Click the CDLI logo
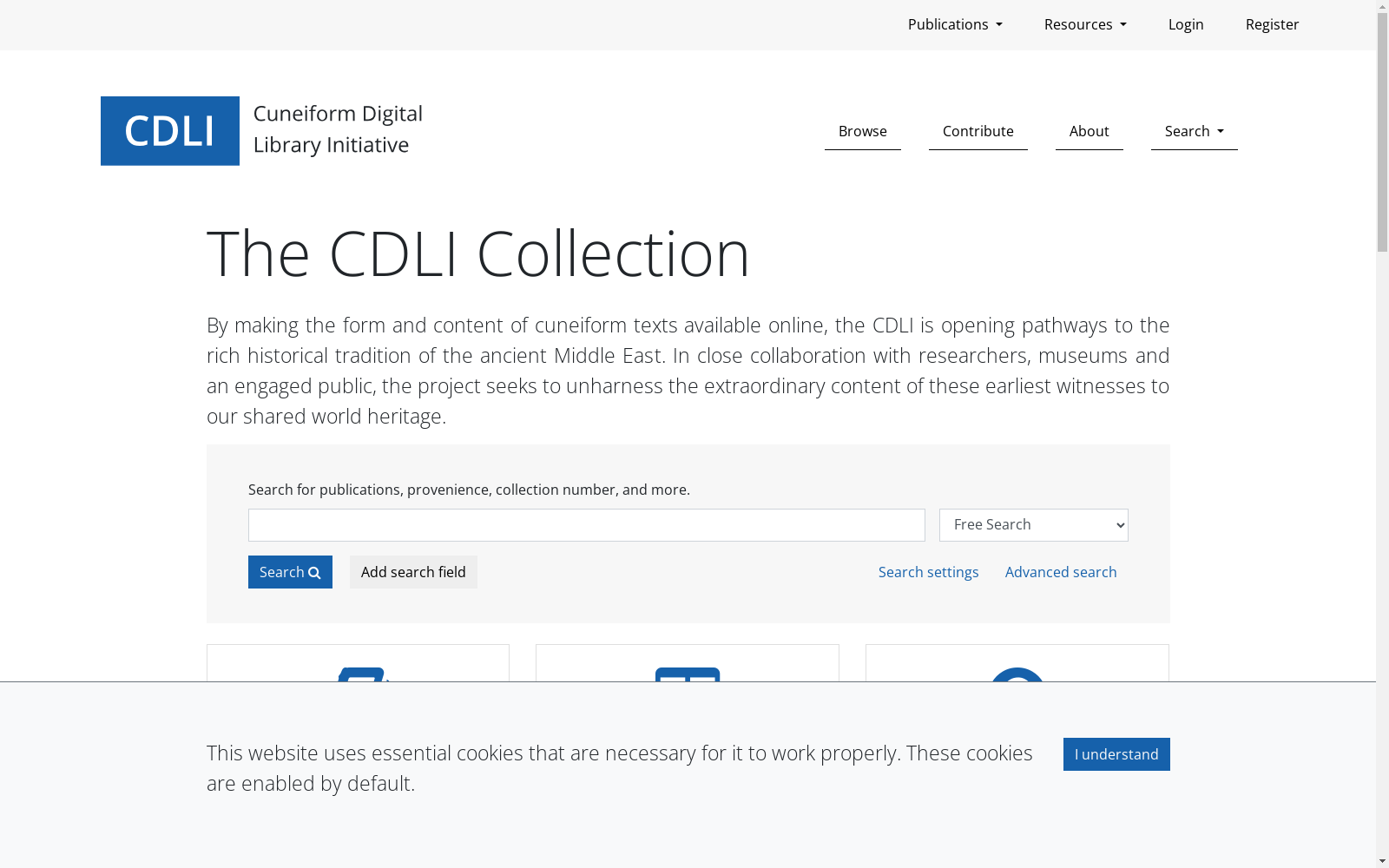Image resolution: width=1389 pixels, height=868 pixels. click(x=170, y=131)
